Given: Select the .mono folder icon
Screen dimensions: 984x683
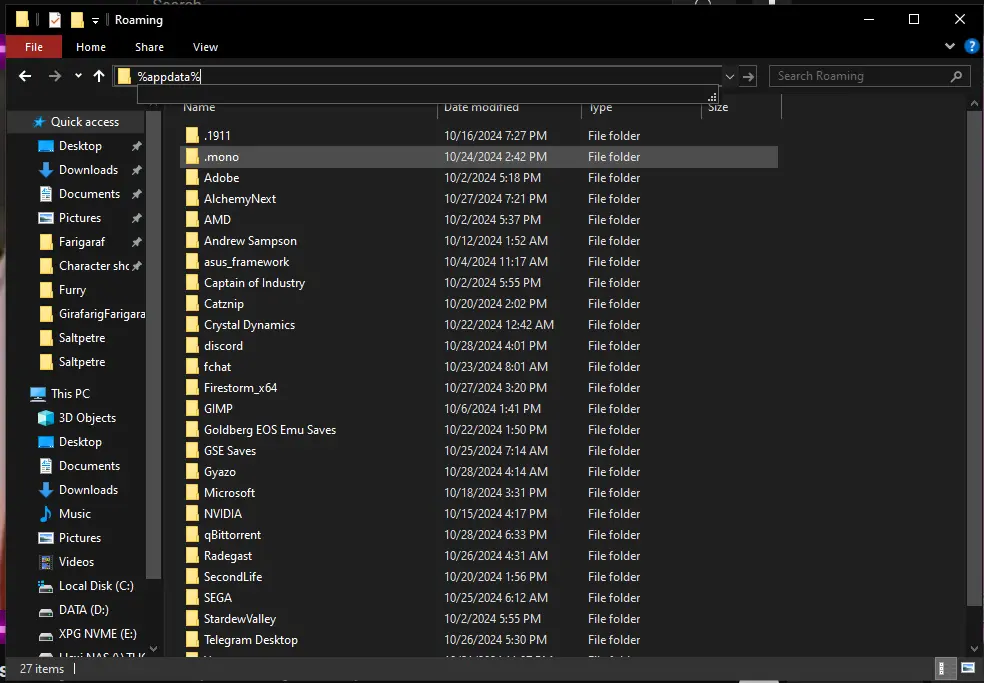Looking at the screenshot, I should [192, 157].
